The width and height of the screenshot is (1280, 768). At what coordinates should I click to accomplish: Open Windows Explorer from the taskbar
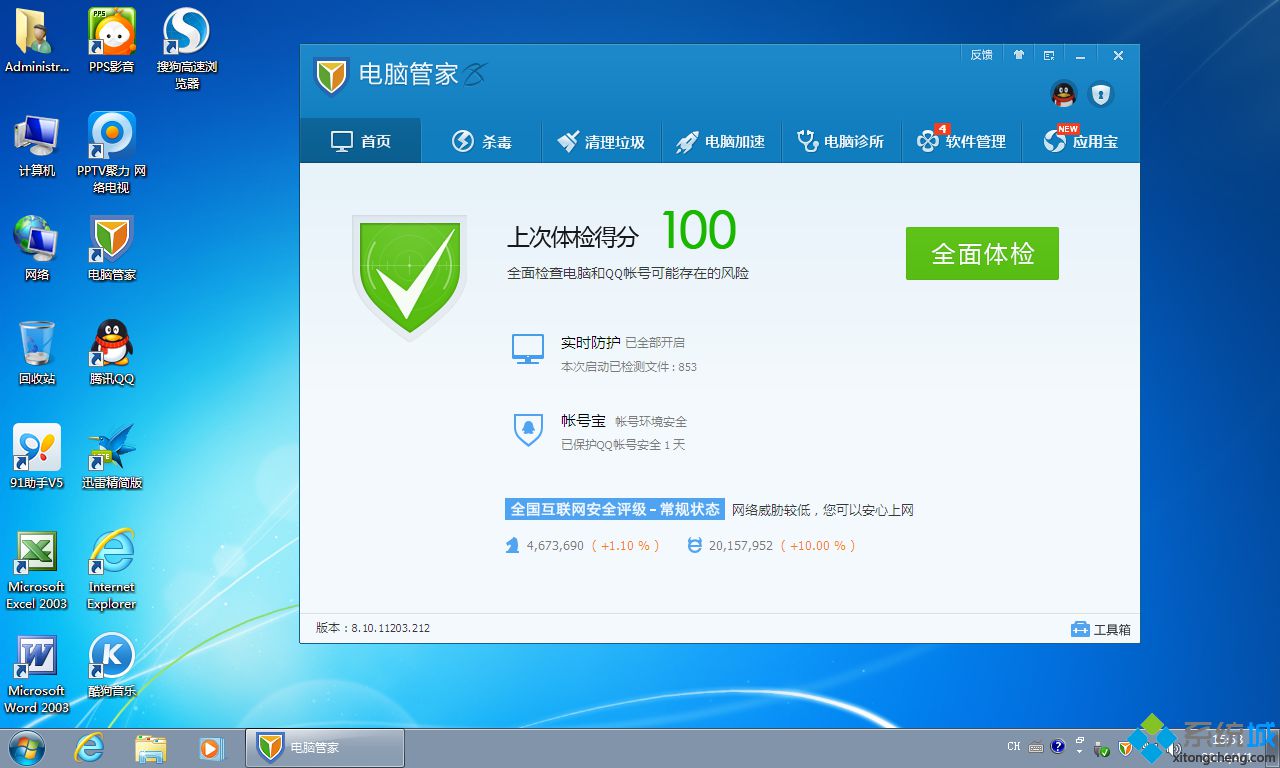151,747
